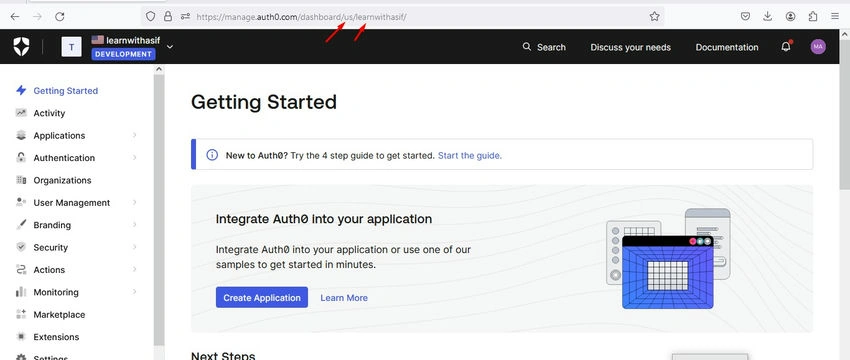This screenshot has width=850, height=360.
Task: Click the Actions flow icon
Action: coord(21,269)
